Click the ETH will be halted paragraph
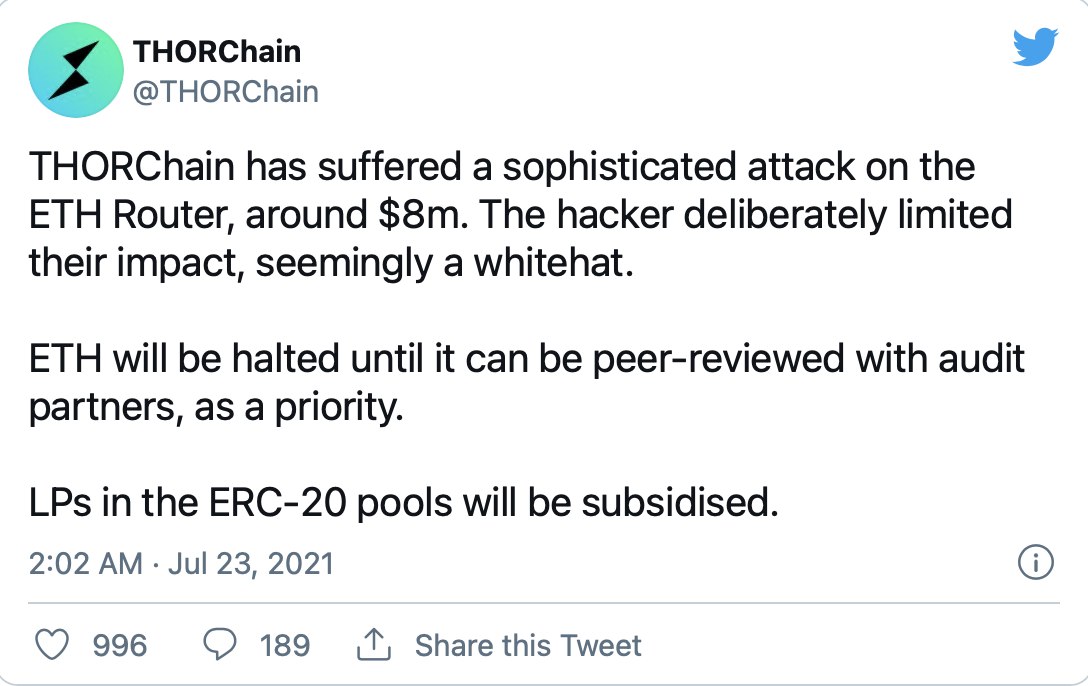The width and height of the screenshot is (1088, 686). point(527,383)
